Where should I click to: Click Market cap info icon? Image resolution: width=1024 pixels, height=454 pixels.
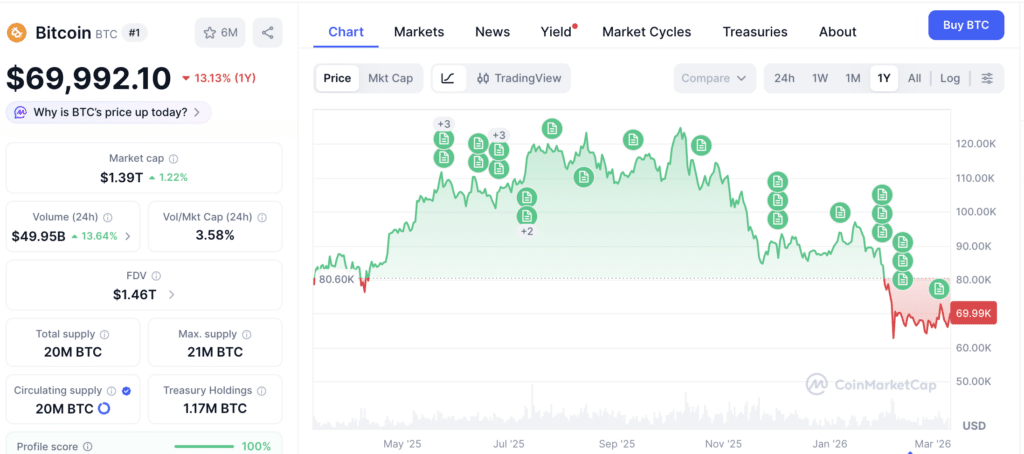click(173, 159)
